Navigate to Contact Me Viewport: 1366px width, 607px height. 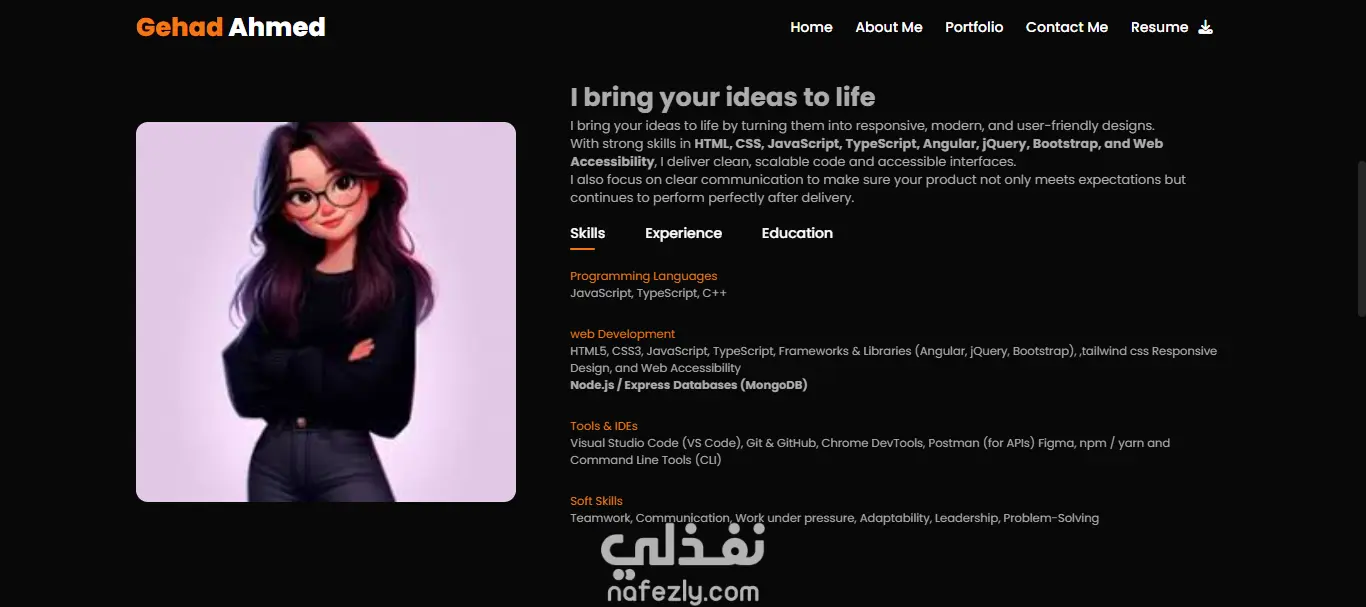[1067, 27]
